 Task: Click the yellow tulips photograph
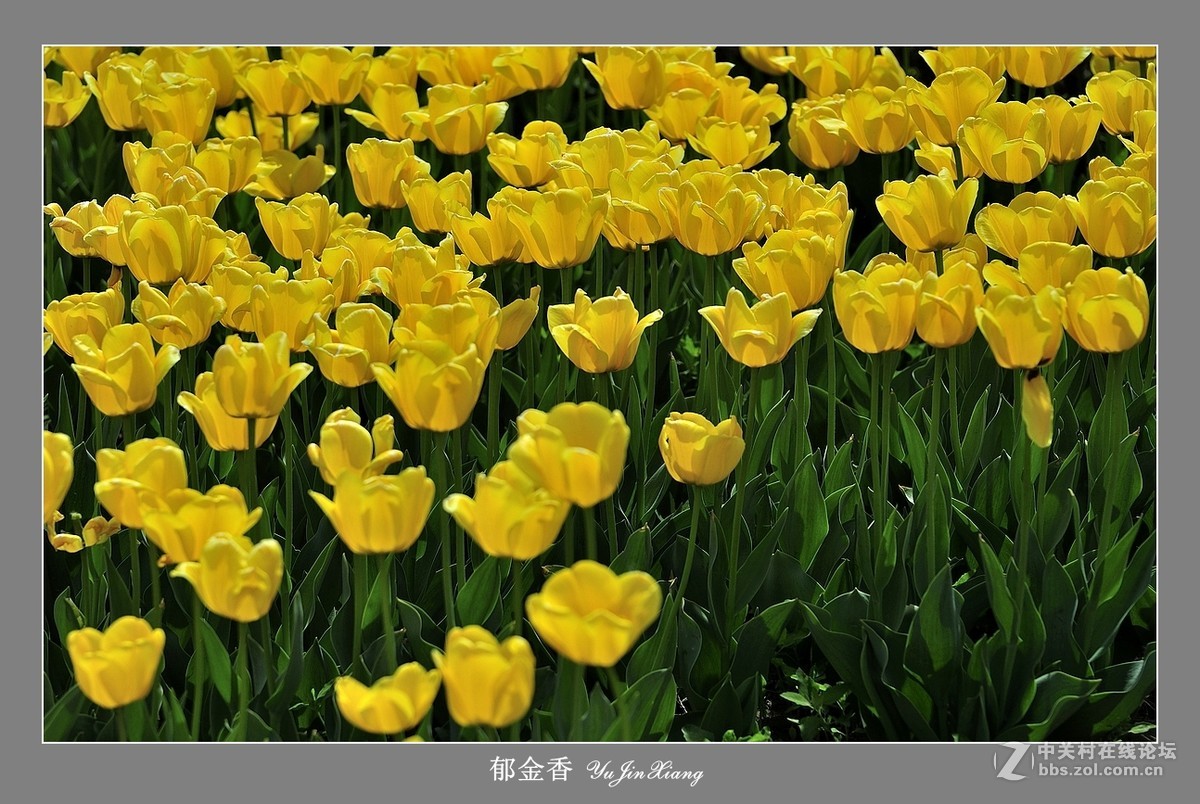(x=600, y=394)
